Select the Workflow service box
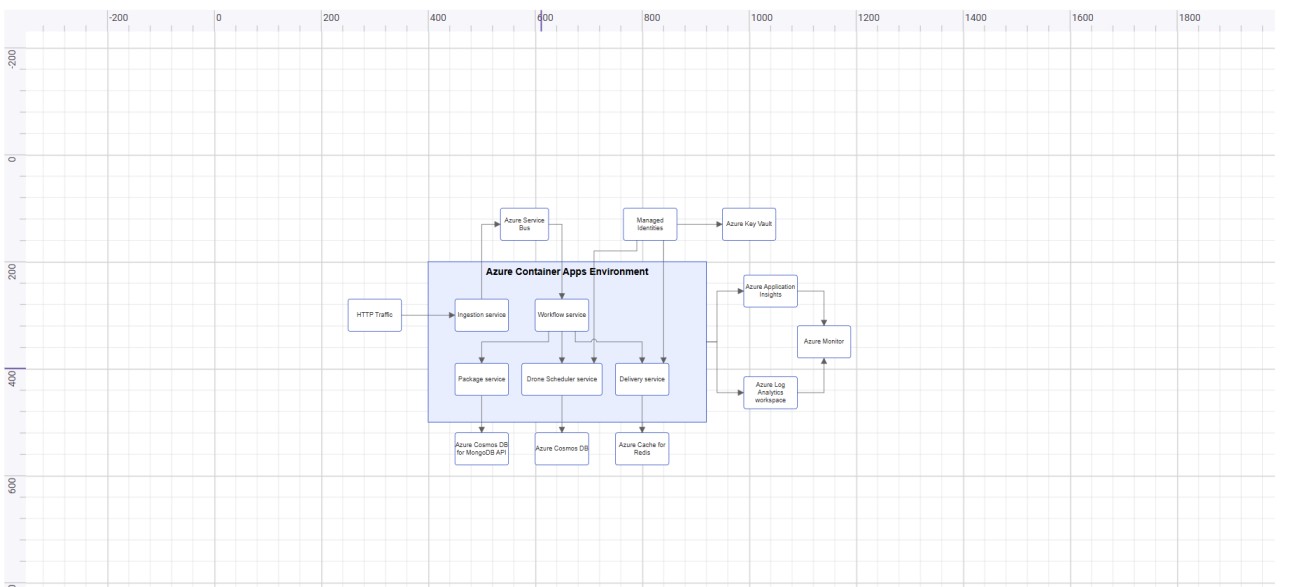1291x587 pixels. tap(561, 315)
